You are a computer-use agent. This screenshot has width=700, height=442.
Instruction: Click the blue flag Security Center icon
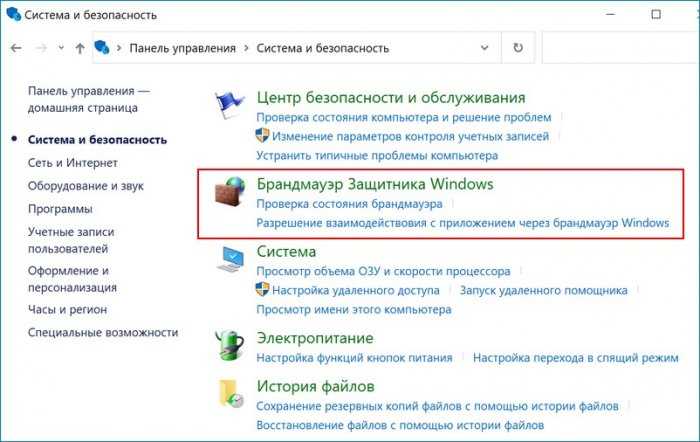coord(229,105)
